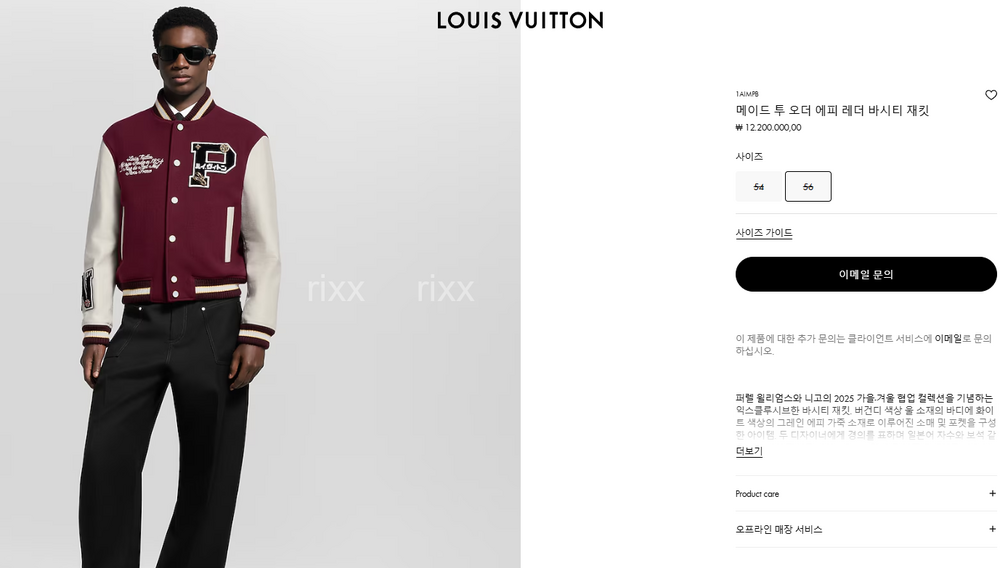This screenshot has height=568, width=1000.
Task: Add jacket to wishlist with heart icon
Action: tap(990, 95)
